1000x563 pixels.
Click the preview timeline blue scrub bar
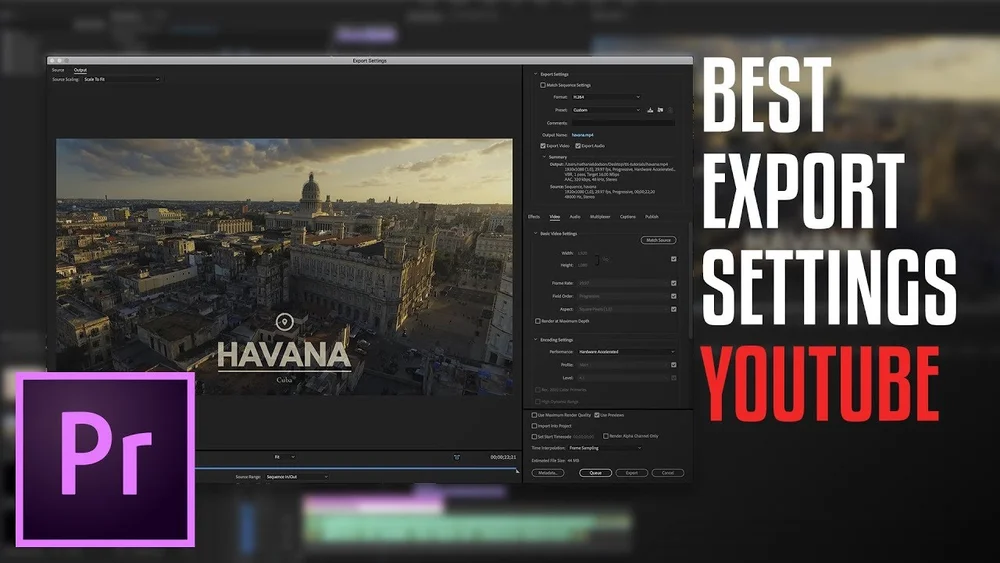pos(356,469)
